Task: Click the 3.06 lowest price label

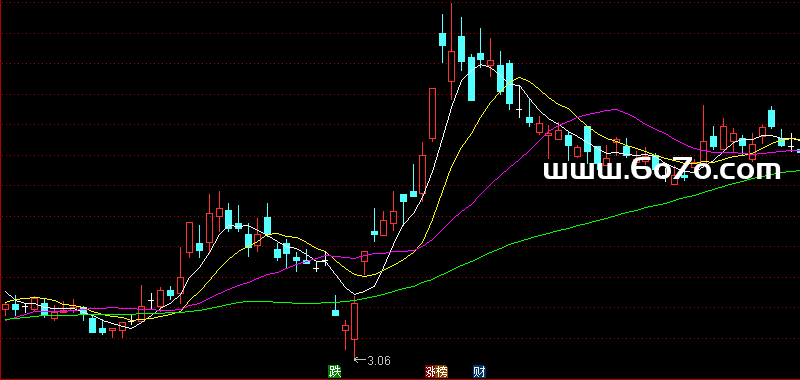Action: 379,361
